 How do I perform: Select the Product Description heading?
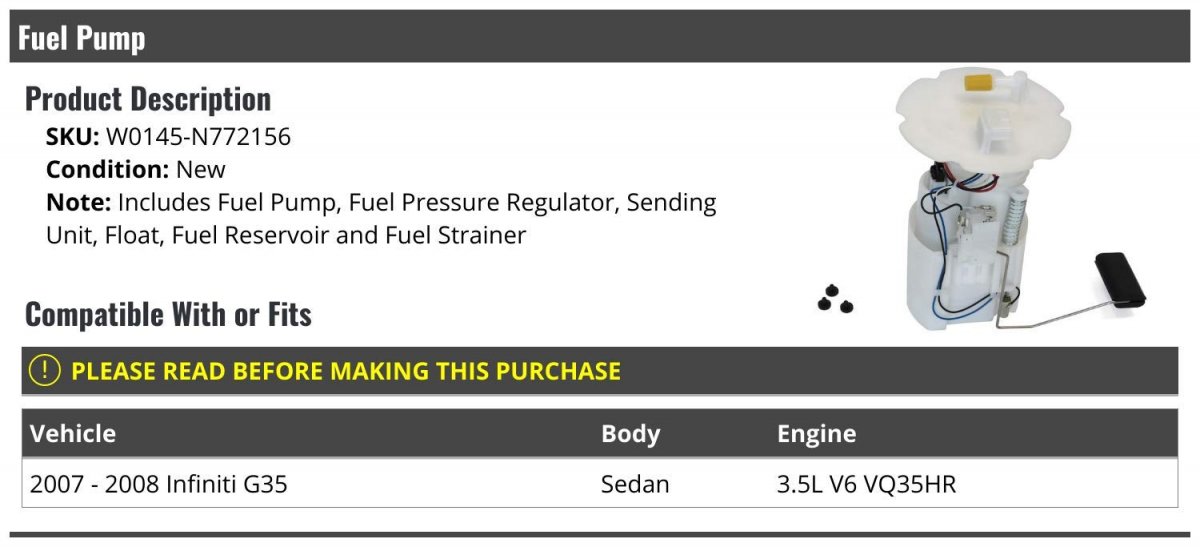[x=148, y=99]
